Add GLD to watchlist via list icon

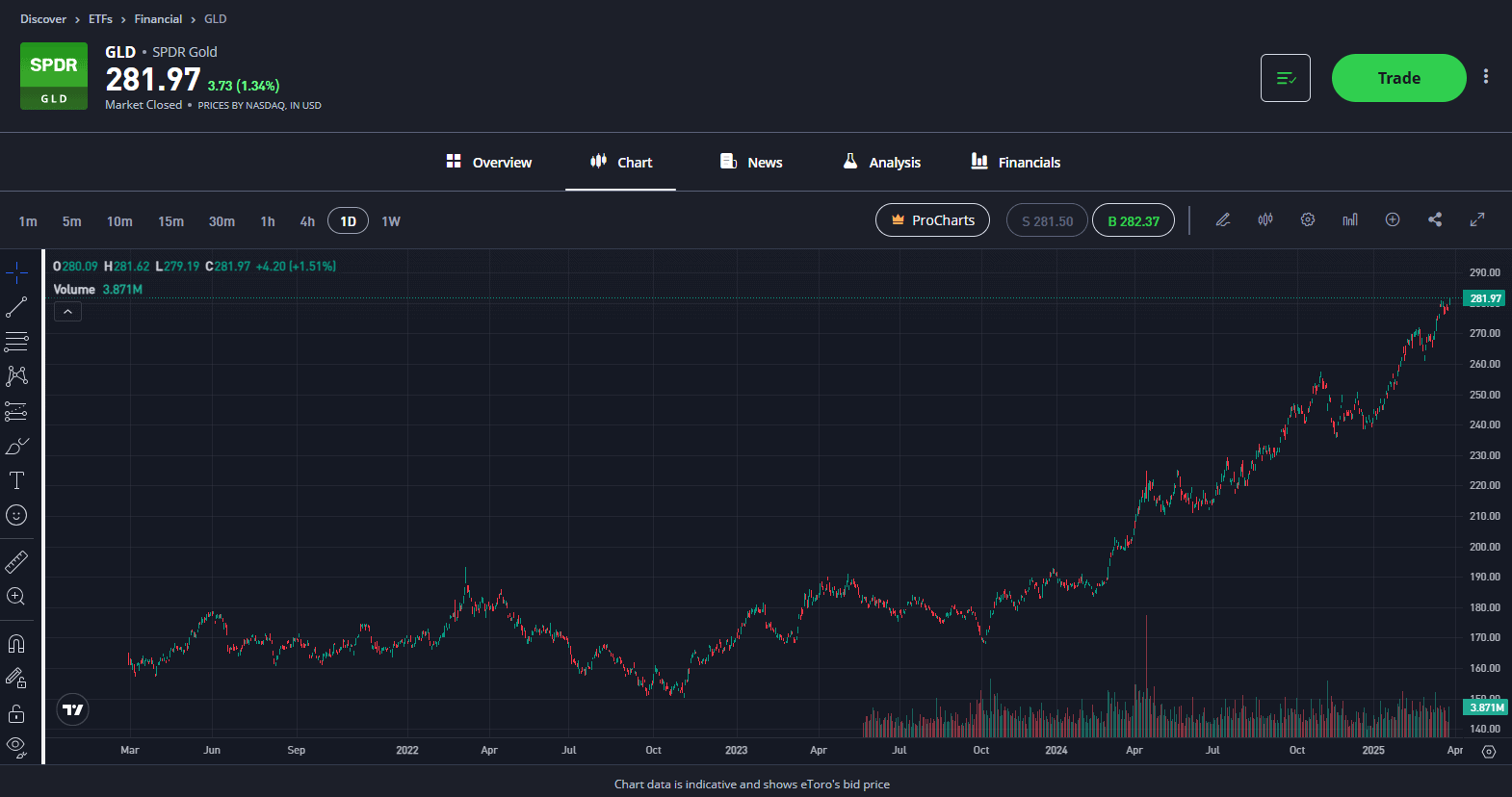[1286, 78]
